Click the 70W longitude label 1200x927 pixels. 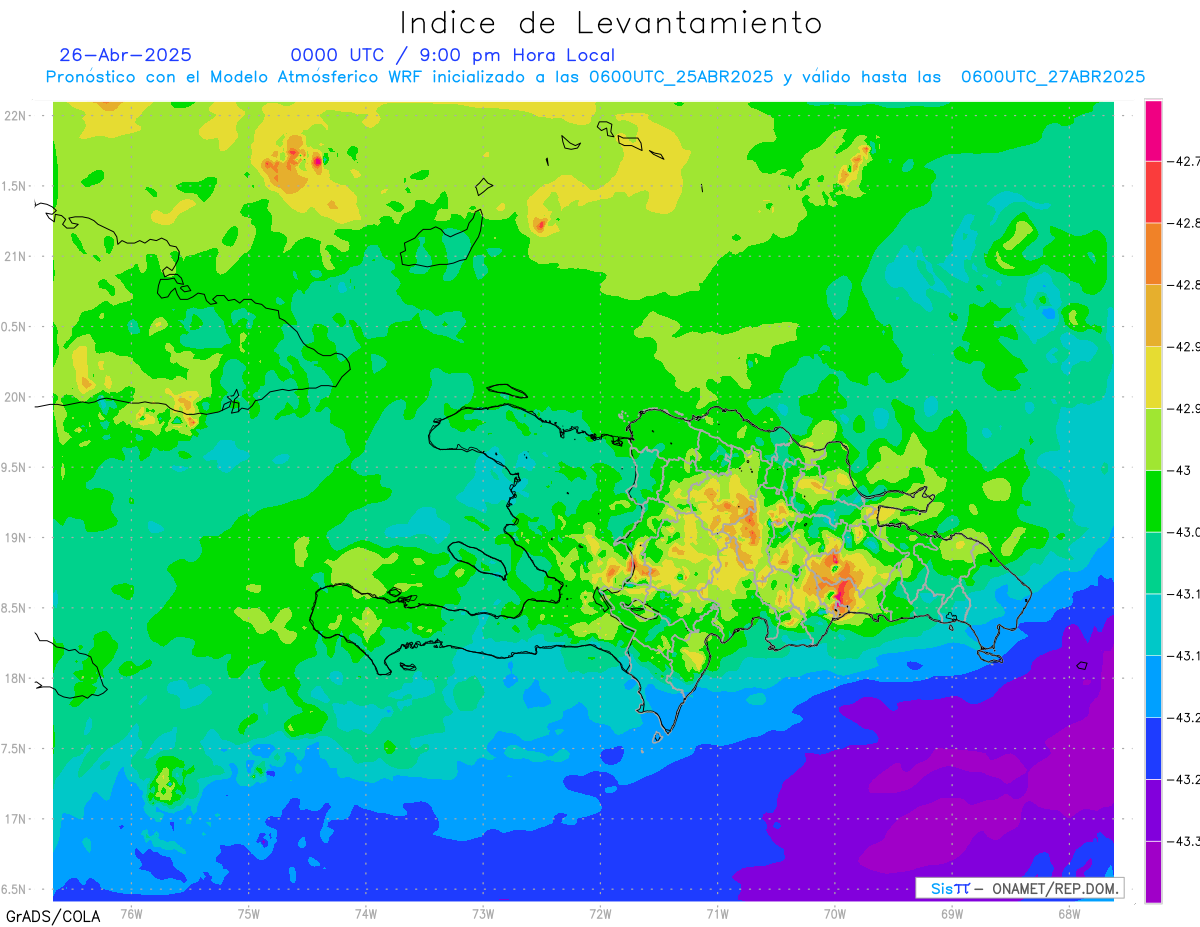click(x=834, y=913)
